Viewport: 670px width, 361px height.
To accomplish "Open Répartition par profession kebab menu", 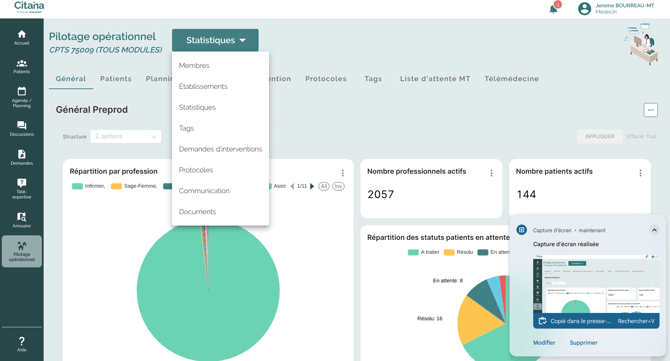I will 342,173.
